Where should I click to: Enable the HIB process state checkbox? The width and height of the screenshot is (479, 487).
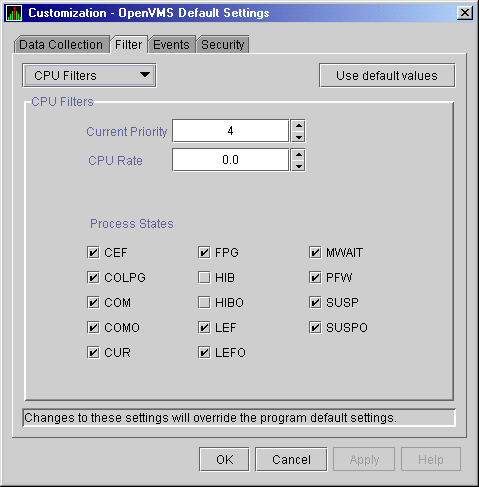[x=204, y=277]
